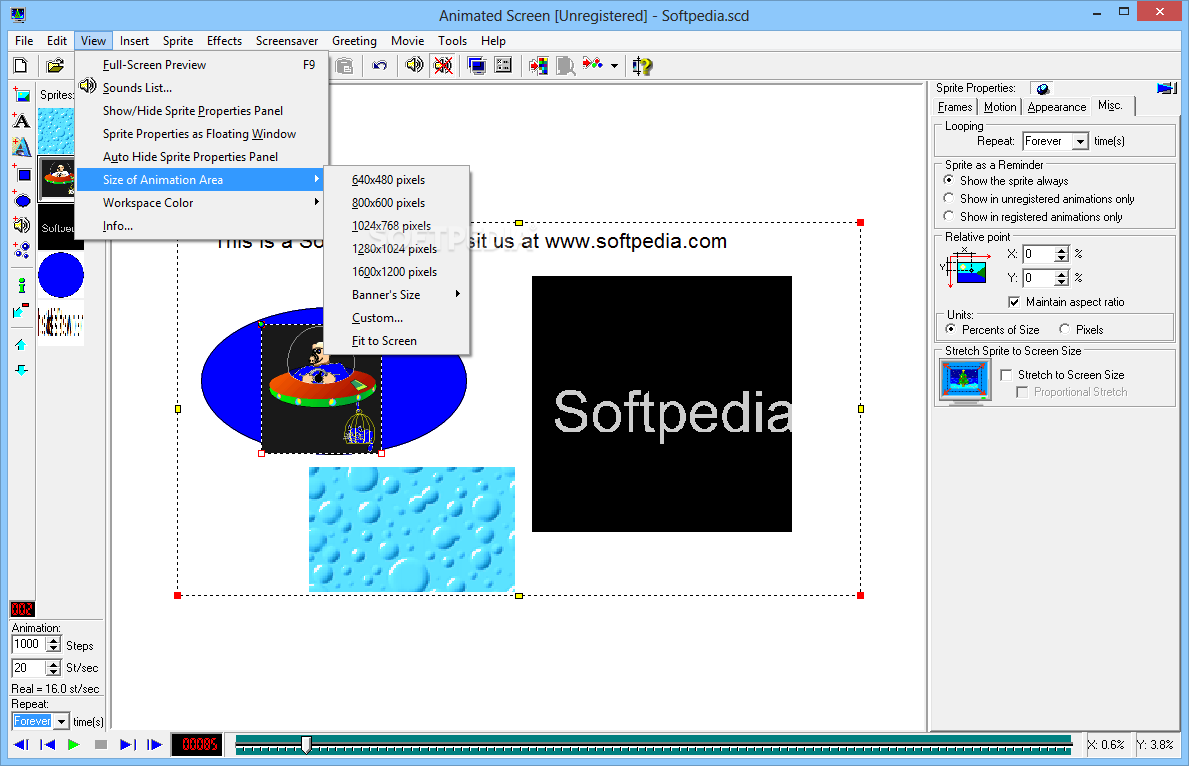Open the Animation Repeat dropdown at bottom left
1189x766 pixels.
[61, 721]
